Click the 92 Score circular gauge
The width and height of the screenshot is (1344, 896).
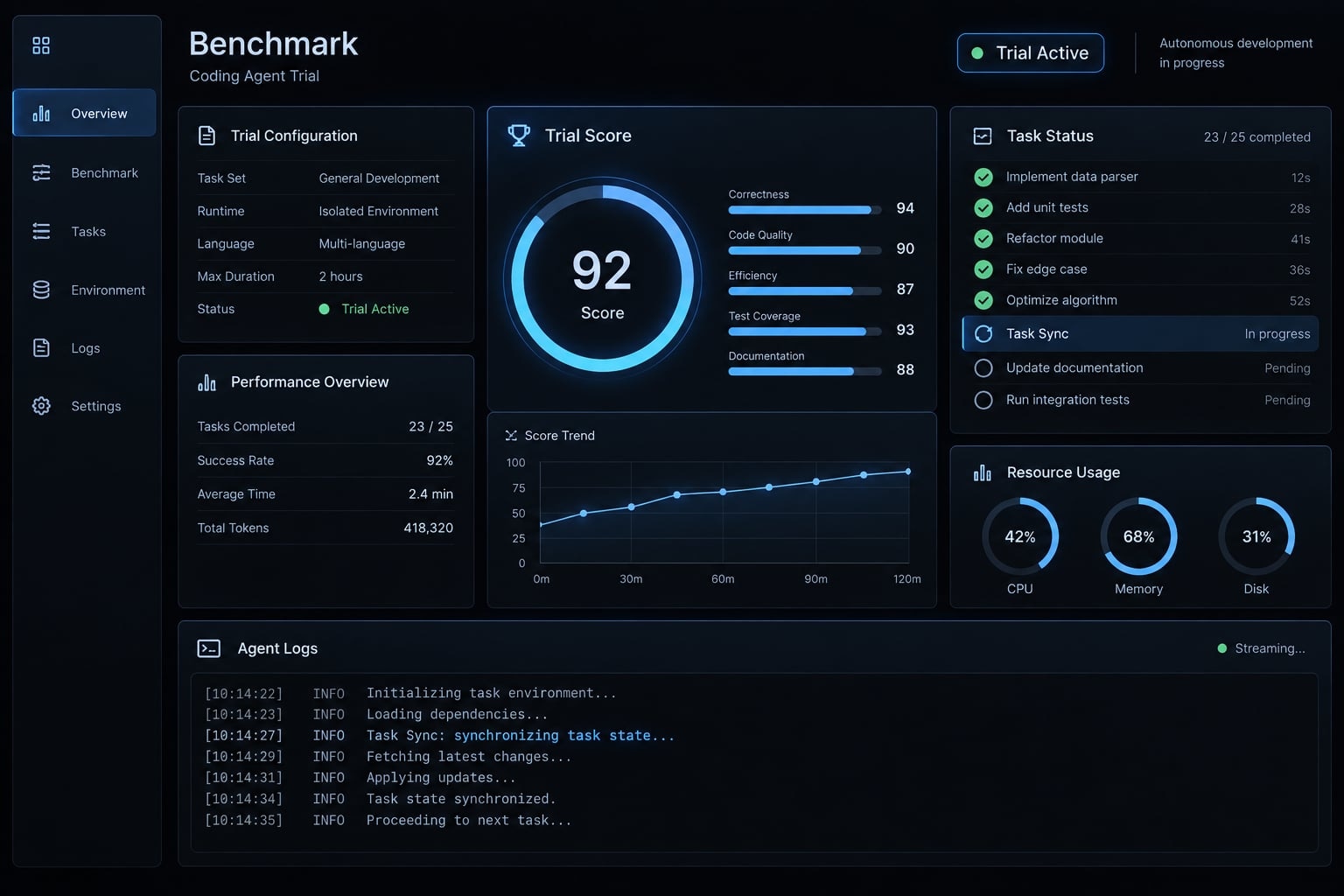(603, 278)
